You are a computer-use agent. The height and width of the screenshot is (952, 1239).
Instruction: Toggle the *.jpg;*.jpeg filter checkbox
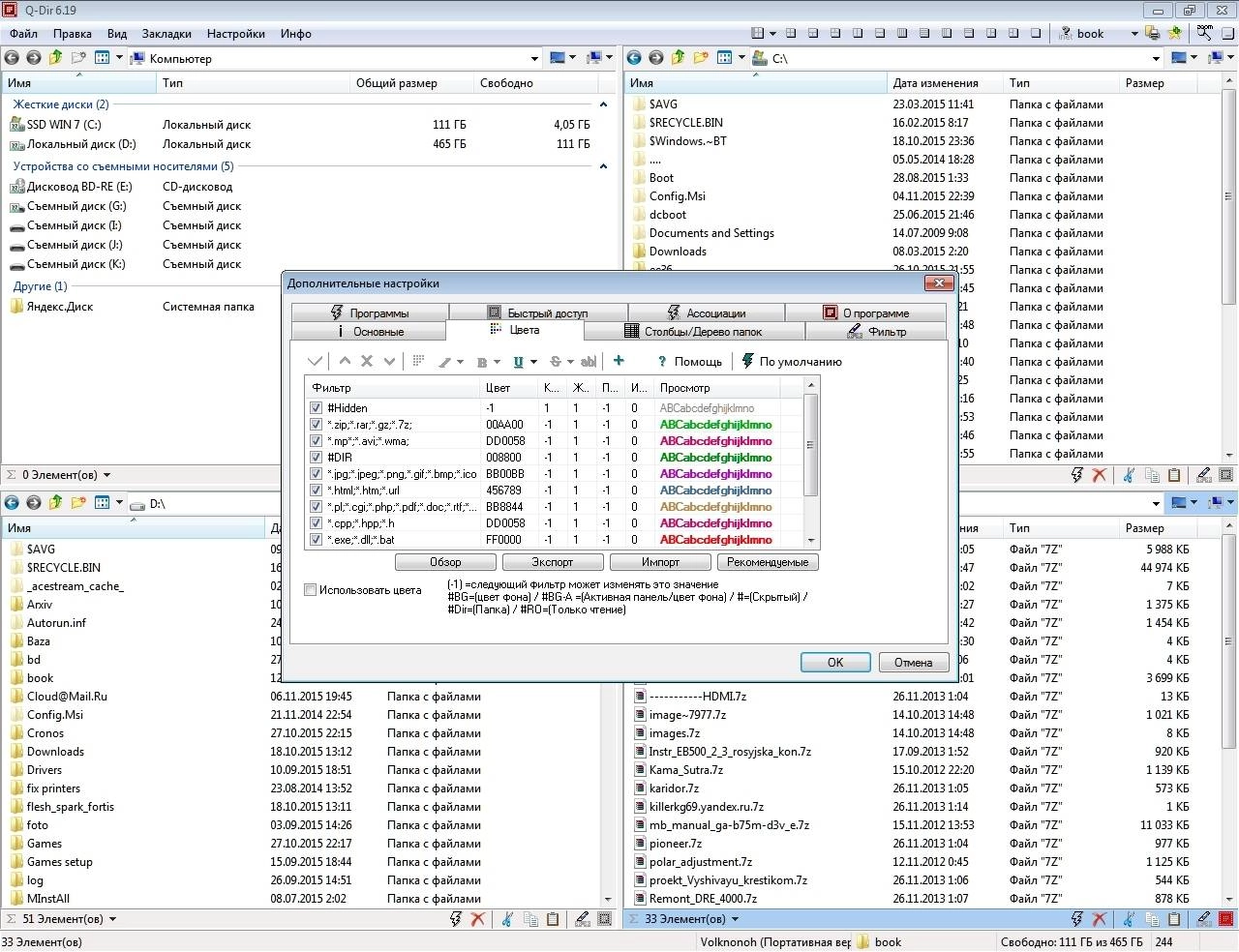tap(316, 474)
